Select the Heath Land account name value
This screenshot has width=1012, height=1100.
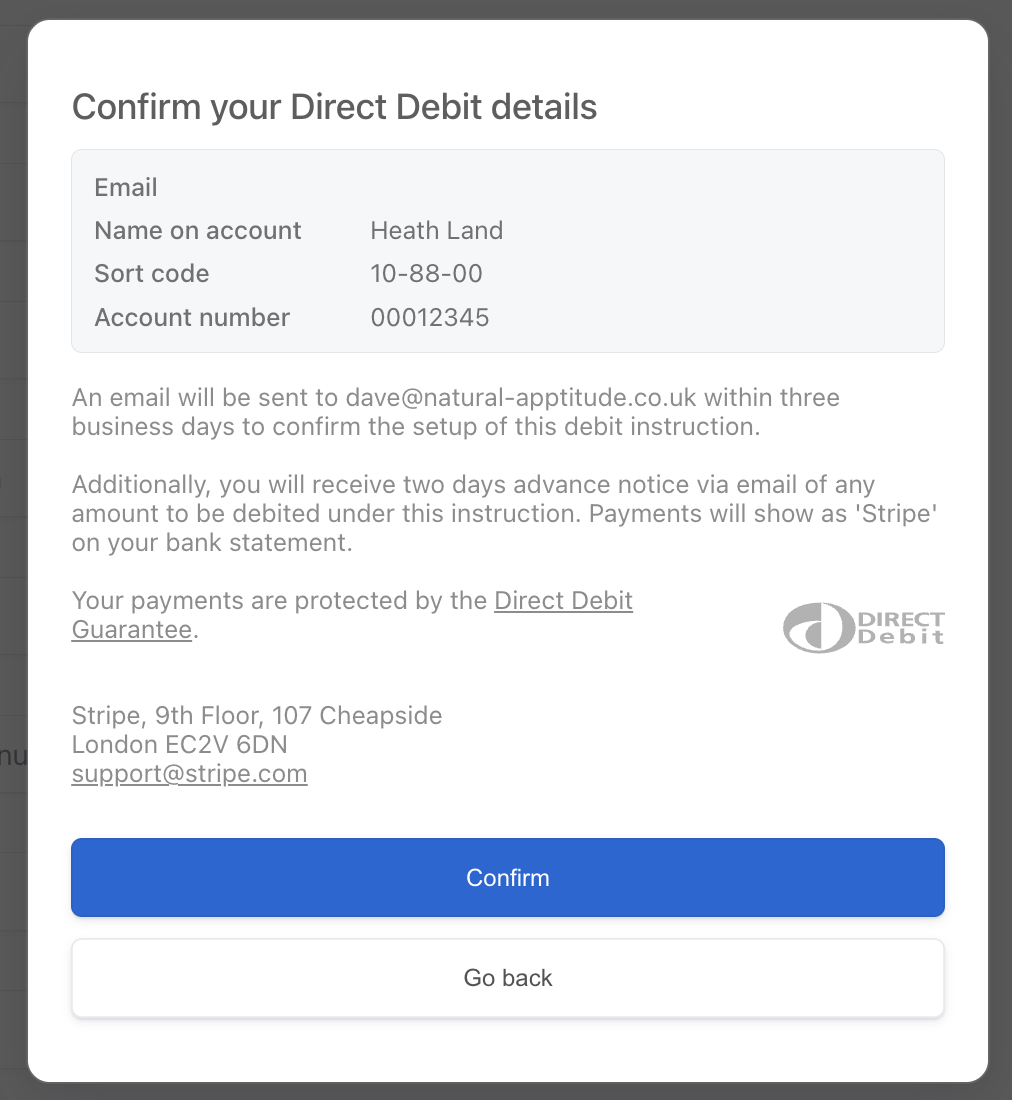click(x=436, y=230)
